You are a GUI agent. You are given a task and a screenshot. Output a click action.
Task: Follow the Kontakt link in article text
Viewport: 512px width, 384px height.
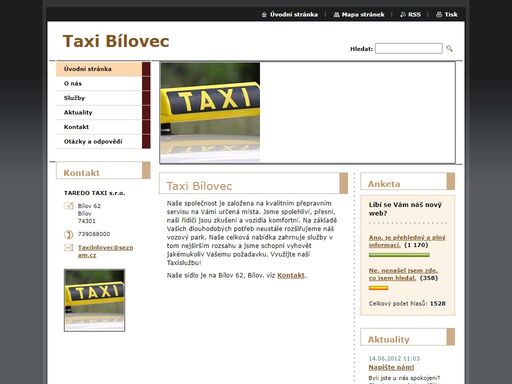[x=291, y=275]
